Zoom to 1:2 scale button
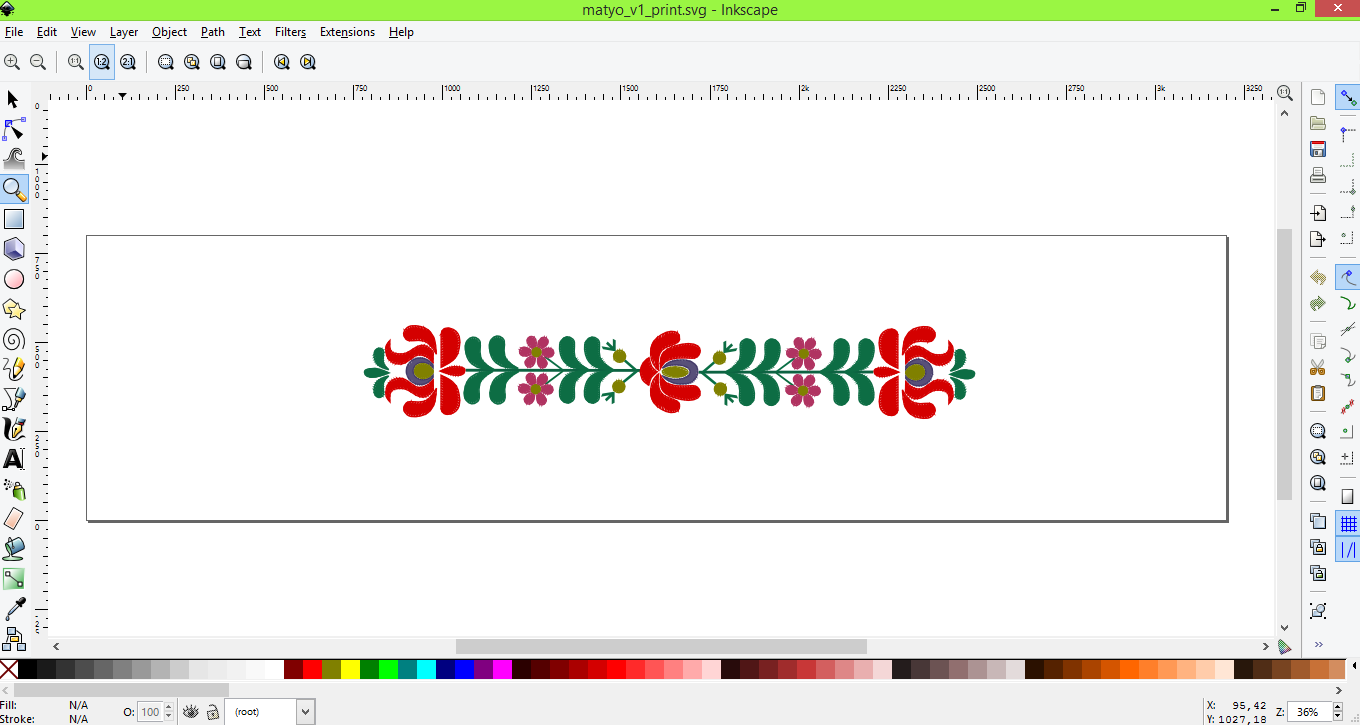The height and width of the screenshot is (725, 1360). 102,62
